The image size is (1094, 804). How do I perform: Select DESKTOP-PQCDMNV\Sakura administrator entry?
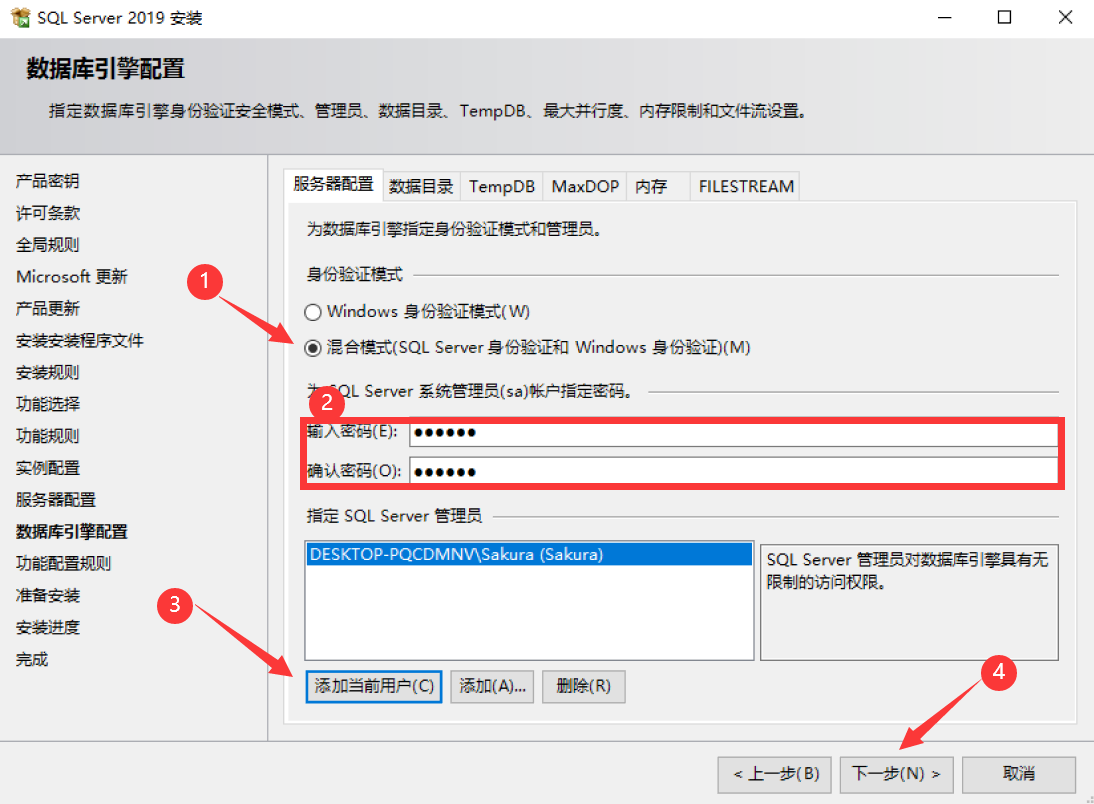coord(529,555)
